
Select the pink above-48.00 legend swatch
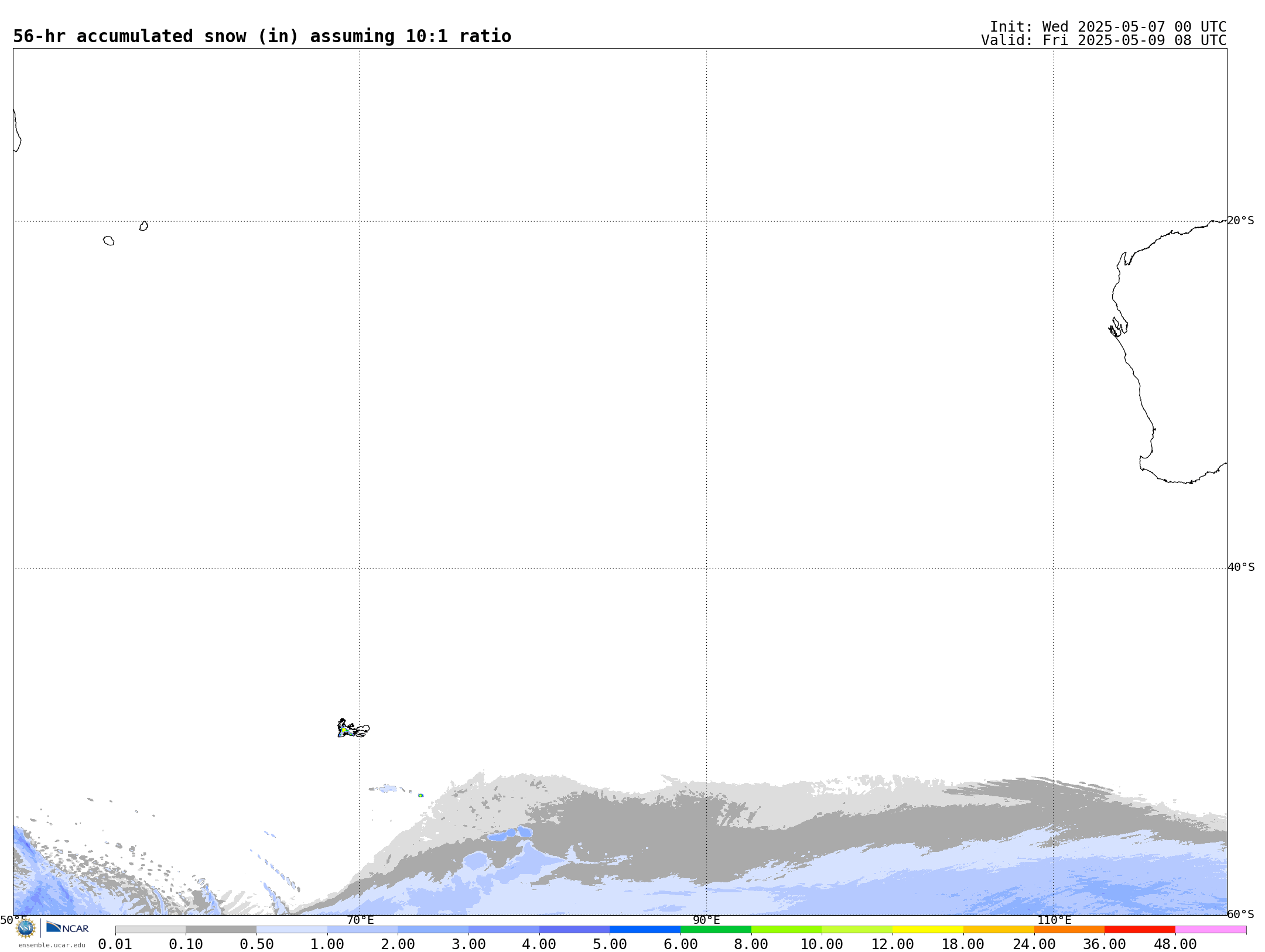pos(1211,930)
